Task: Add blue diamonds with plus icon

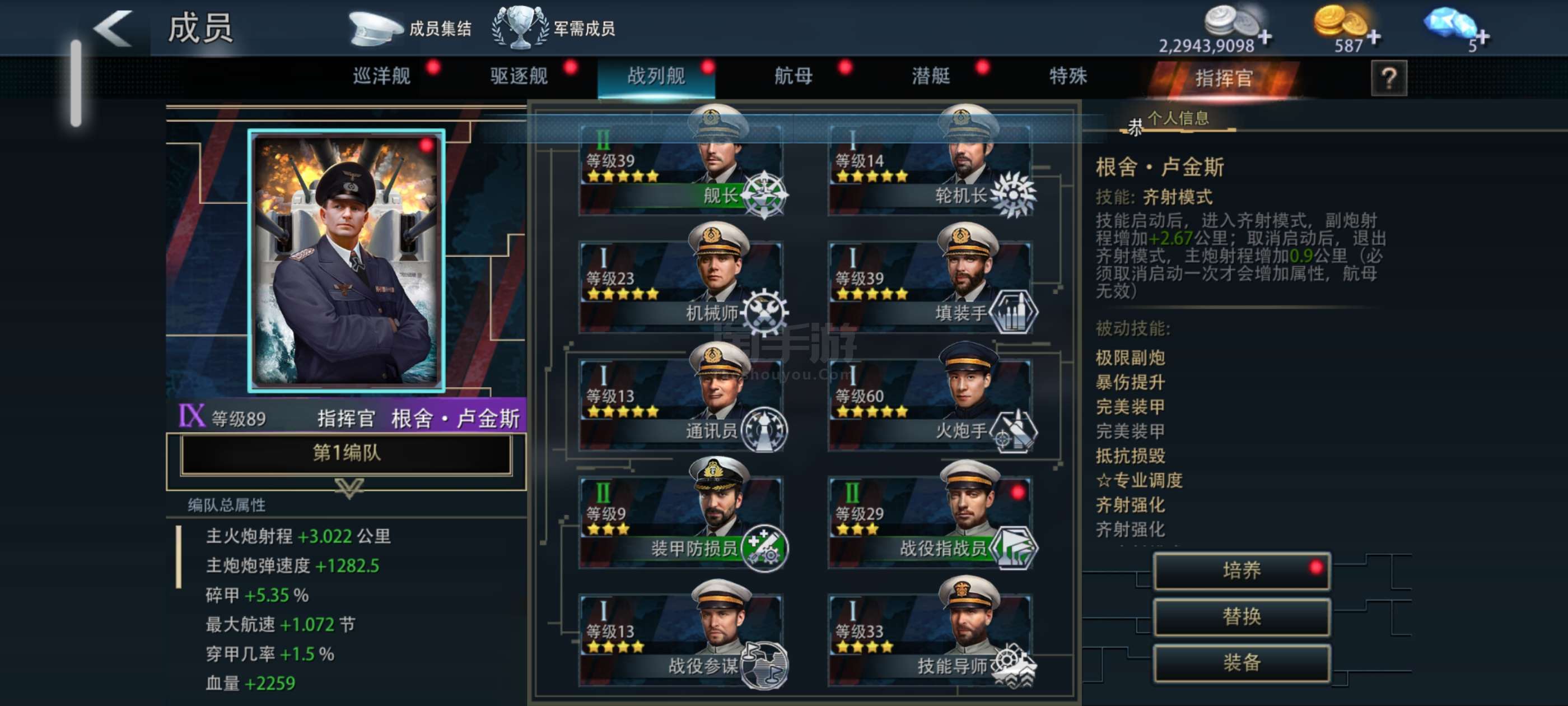Action: coord(1483,37)
